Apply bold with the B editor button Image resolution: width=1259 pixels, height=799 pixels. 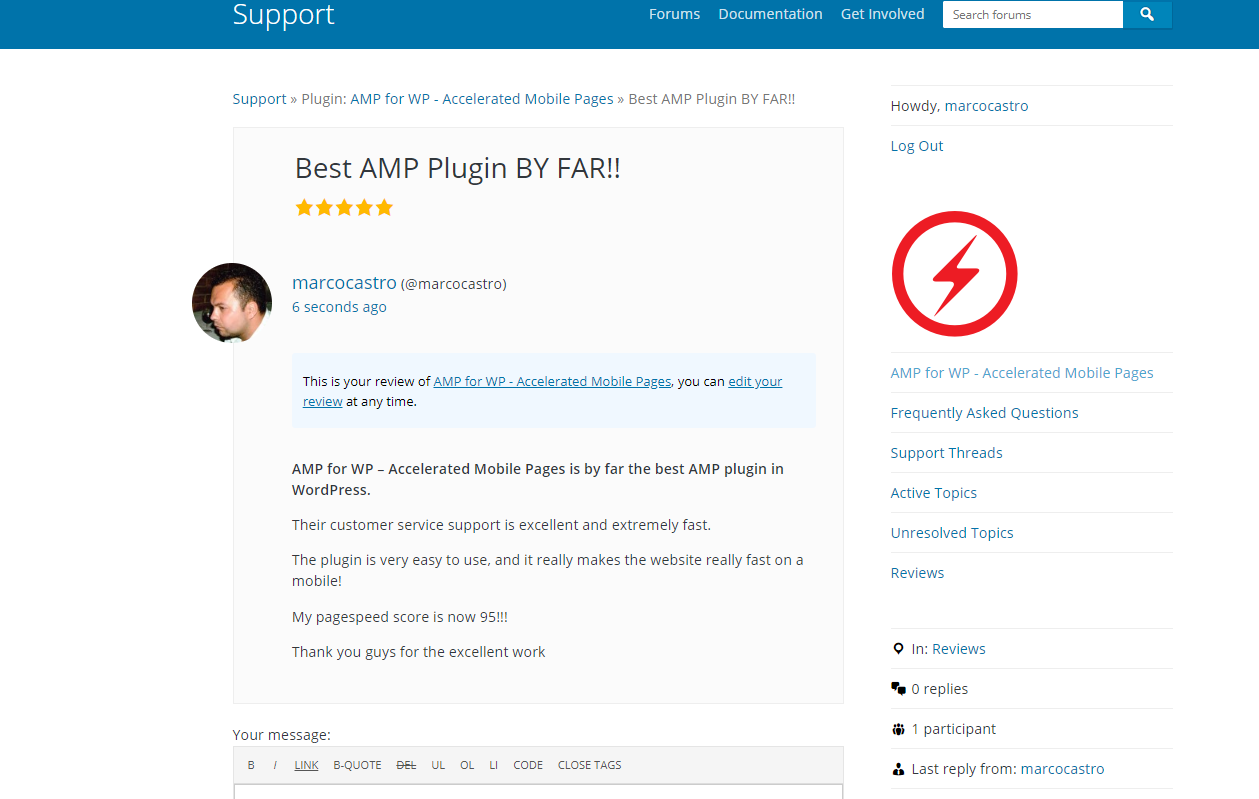click(x=251, y=765)
